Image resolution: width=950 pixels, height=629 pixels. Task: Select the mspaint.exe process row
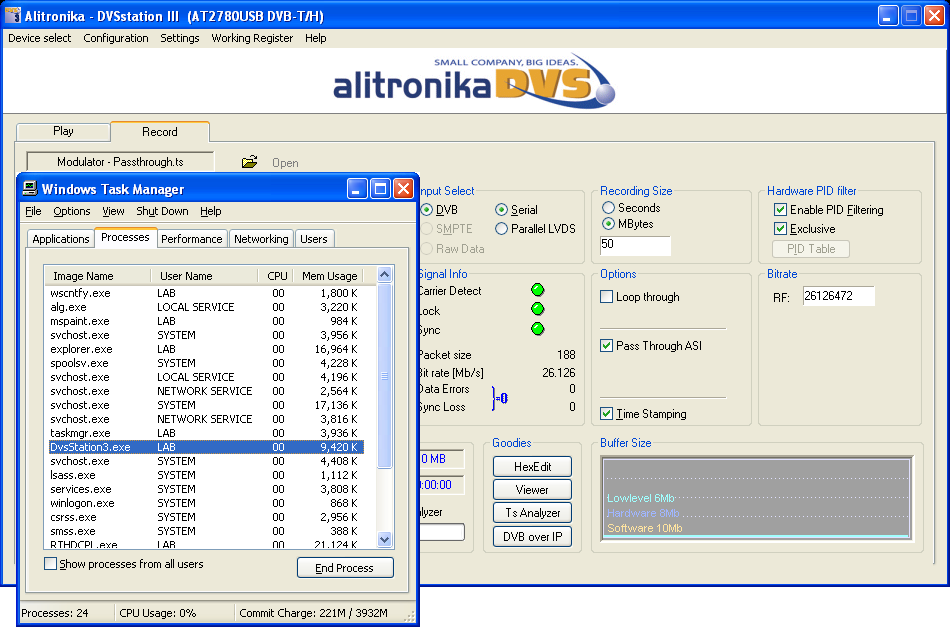(206, 321)
